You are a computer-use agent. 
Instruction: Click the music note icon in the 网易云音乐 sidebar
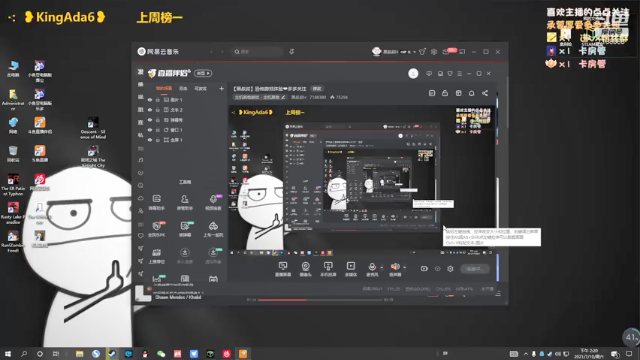(140, 160)
